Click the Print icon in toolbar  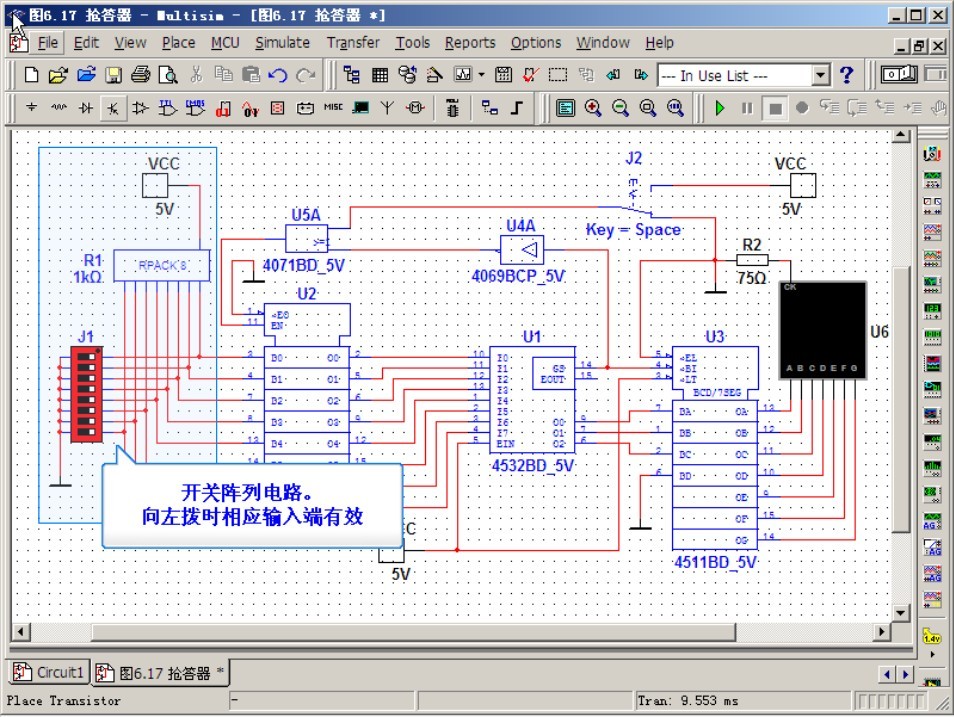[141, 75]
